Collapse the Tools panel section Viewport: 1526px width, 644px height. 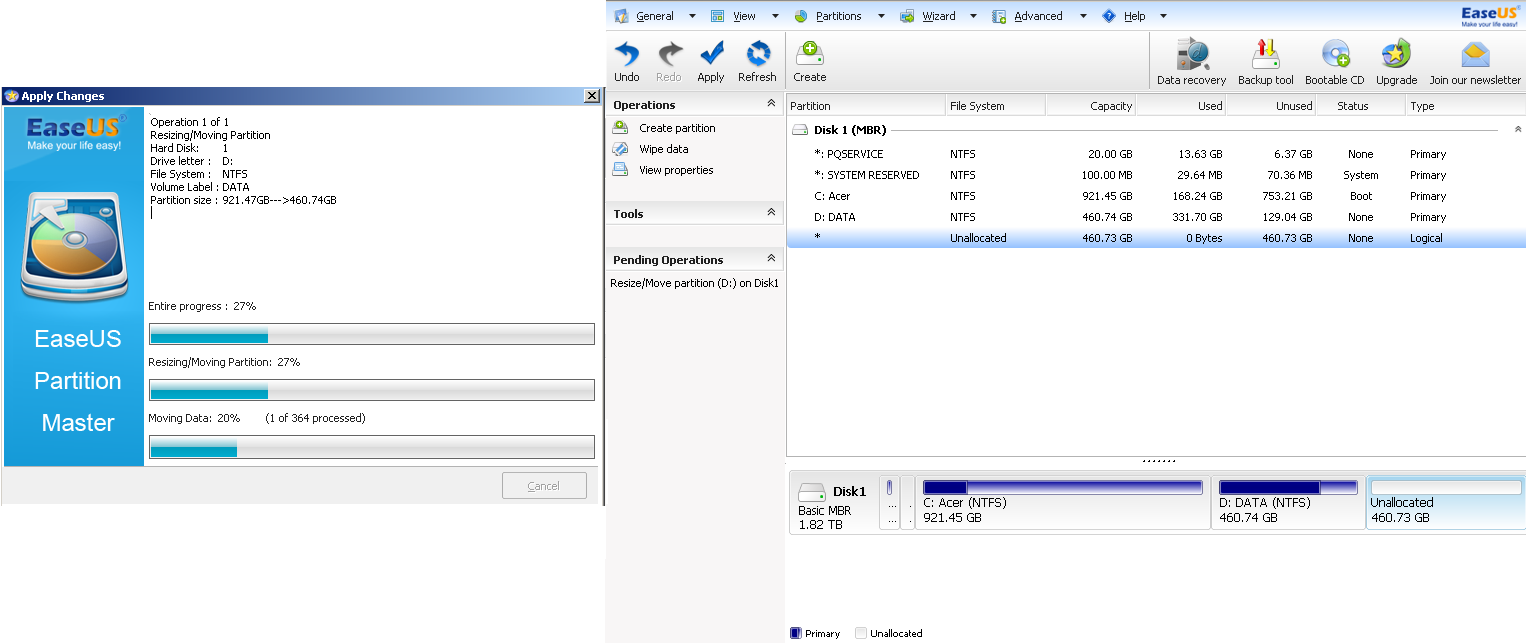click(x=771, y=213)
